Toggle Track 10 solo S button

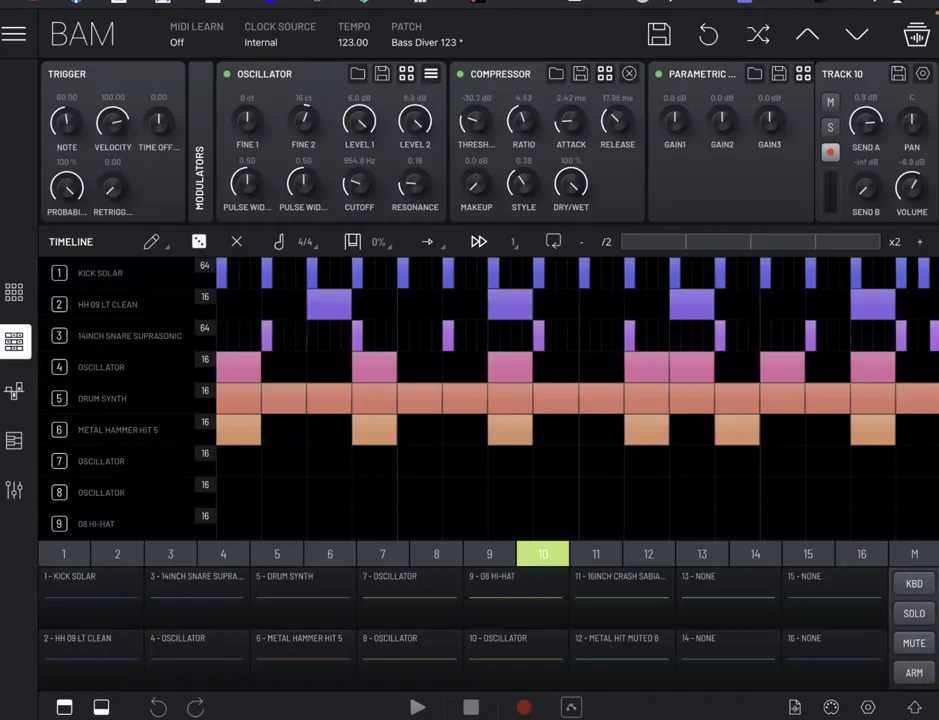(x=830, y=128)
